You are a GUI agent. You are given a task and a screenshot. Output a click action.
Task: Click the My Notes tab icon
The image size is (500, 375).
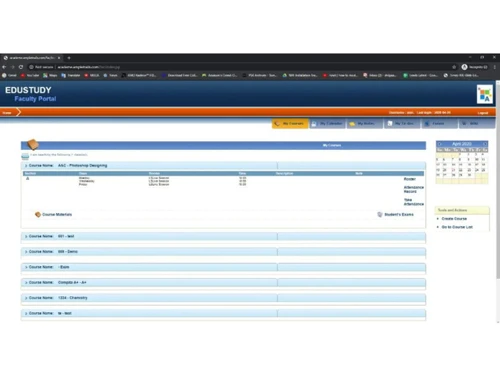352,124
